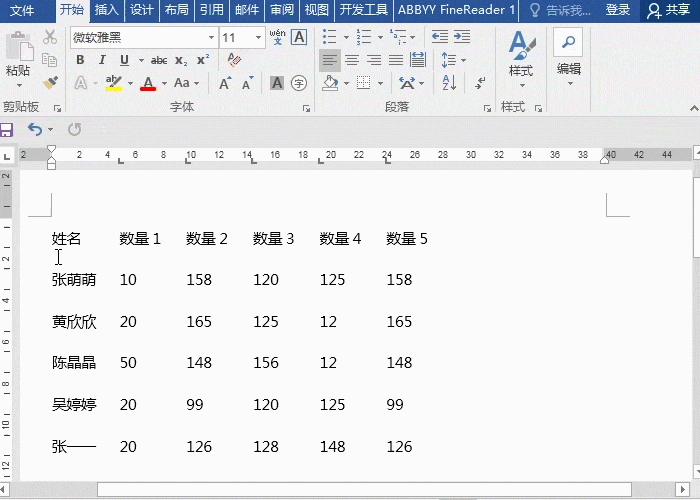This screenshot has width=700, height=500.
Task: Apply paragraph shading fill bucket
Action: [x=330, y=83]
